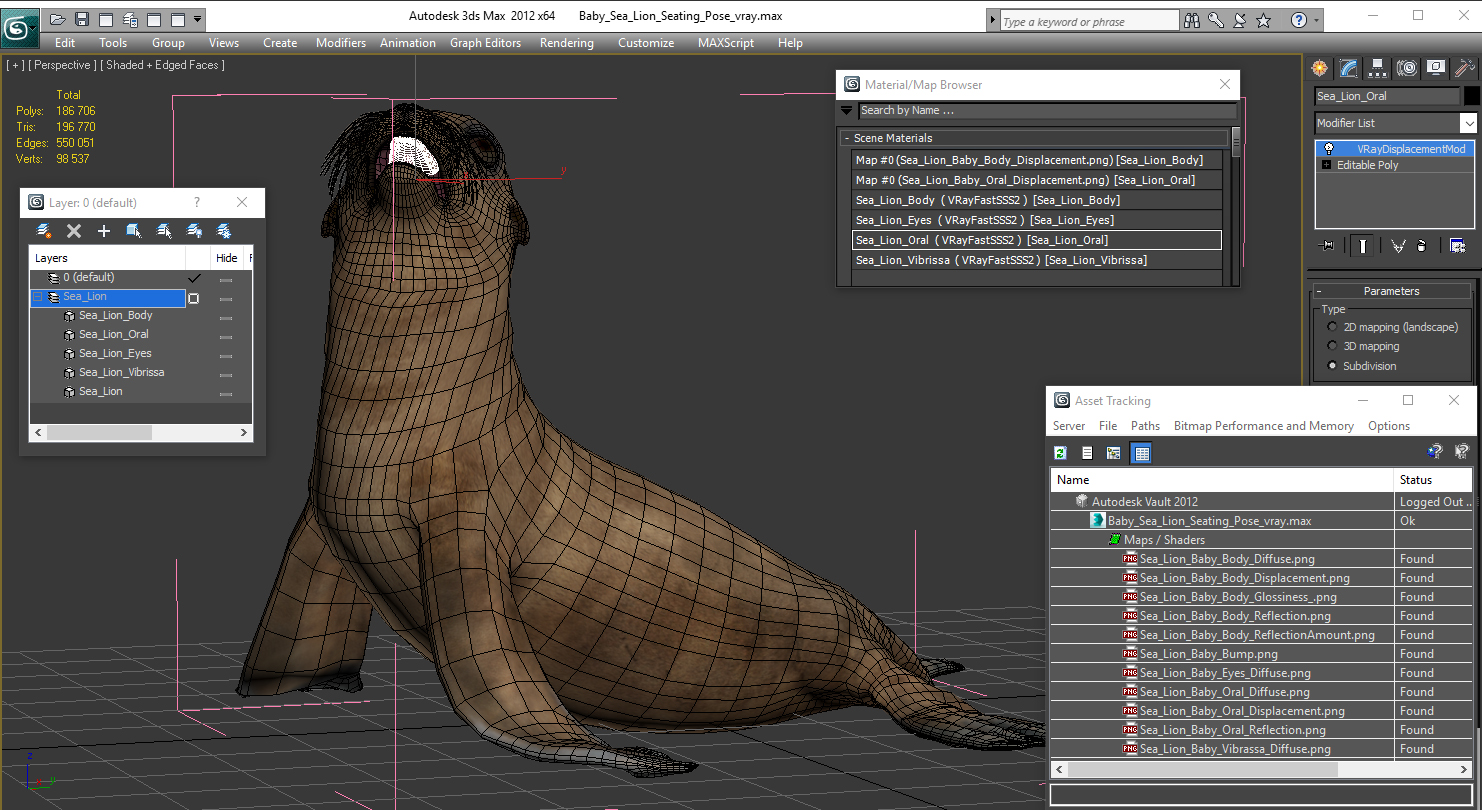This screenshot has height=810, width=1482.
Task: Collapse the Parameters rollout header
Action: [1390, 291]
